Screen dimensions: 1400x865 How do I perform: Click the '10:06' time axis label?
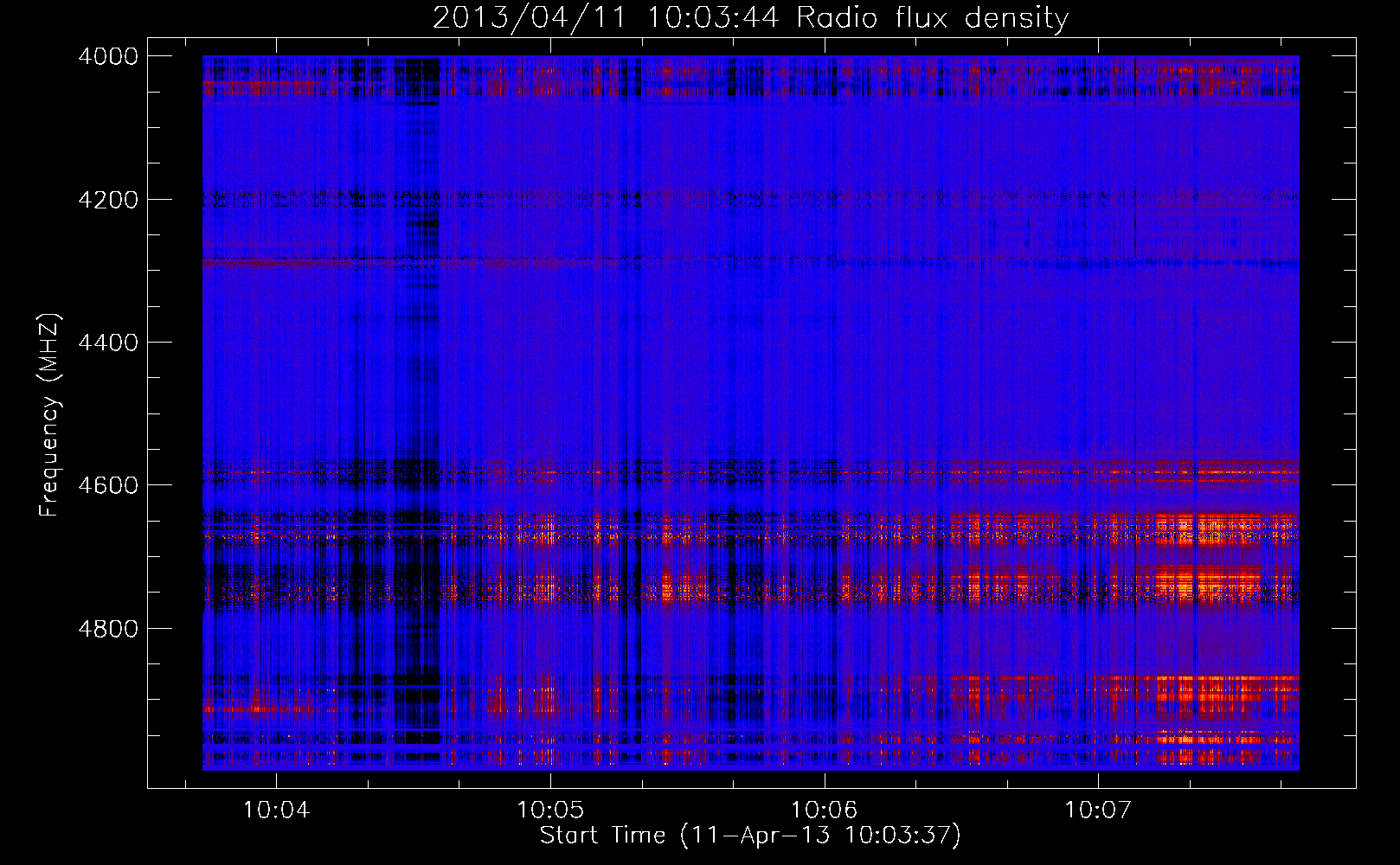click(x=824, y=811)
